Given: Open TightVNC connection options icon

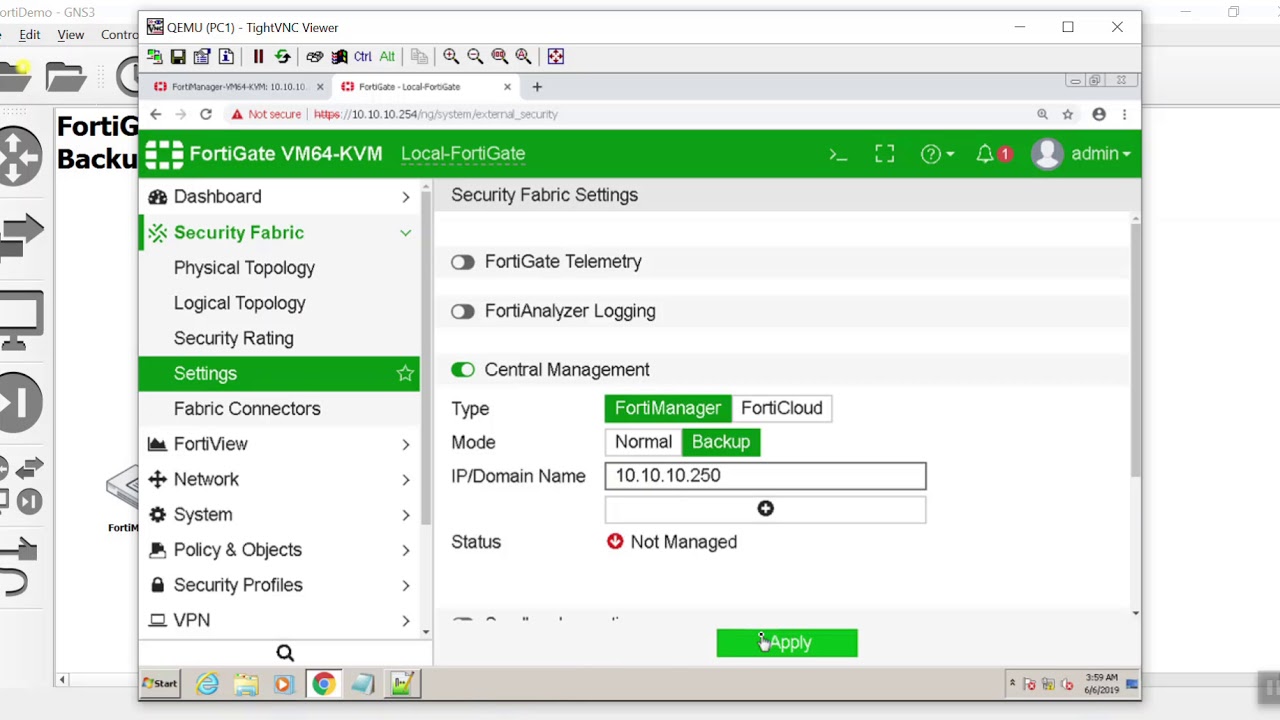Looking at the screenshot, I should (202, 57).
